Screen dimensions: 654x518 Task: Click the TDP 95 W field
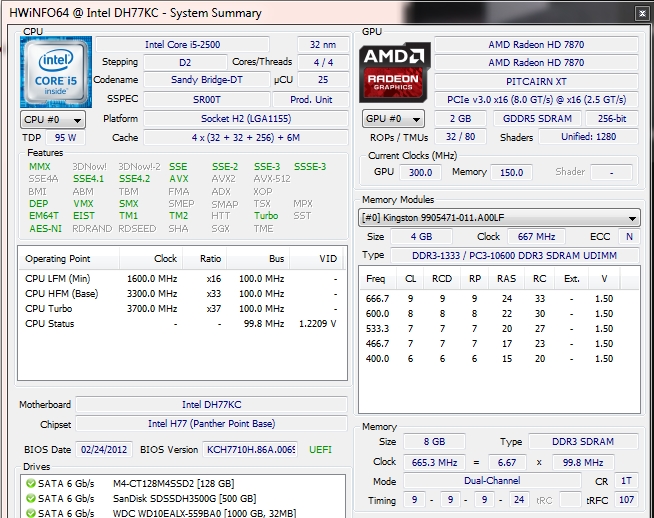pyautogui.click(x=65, y=138)
